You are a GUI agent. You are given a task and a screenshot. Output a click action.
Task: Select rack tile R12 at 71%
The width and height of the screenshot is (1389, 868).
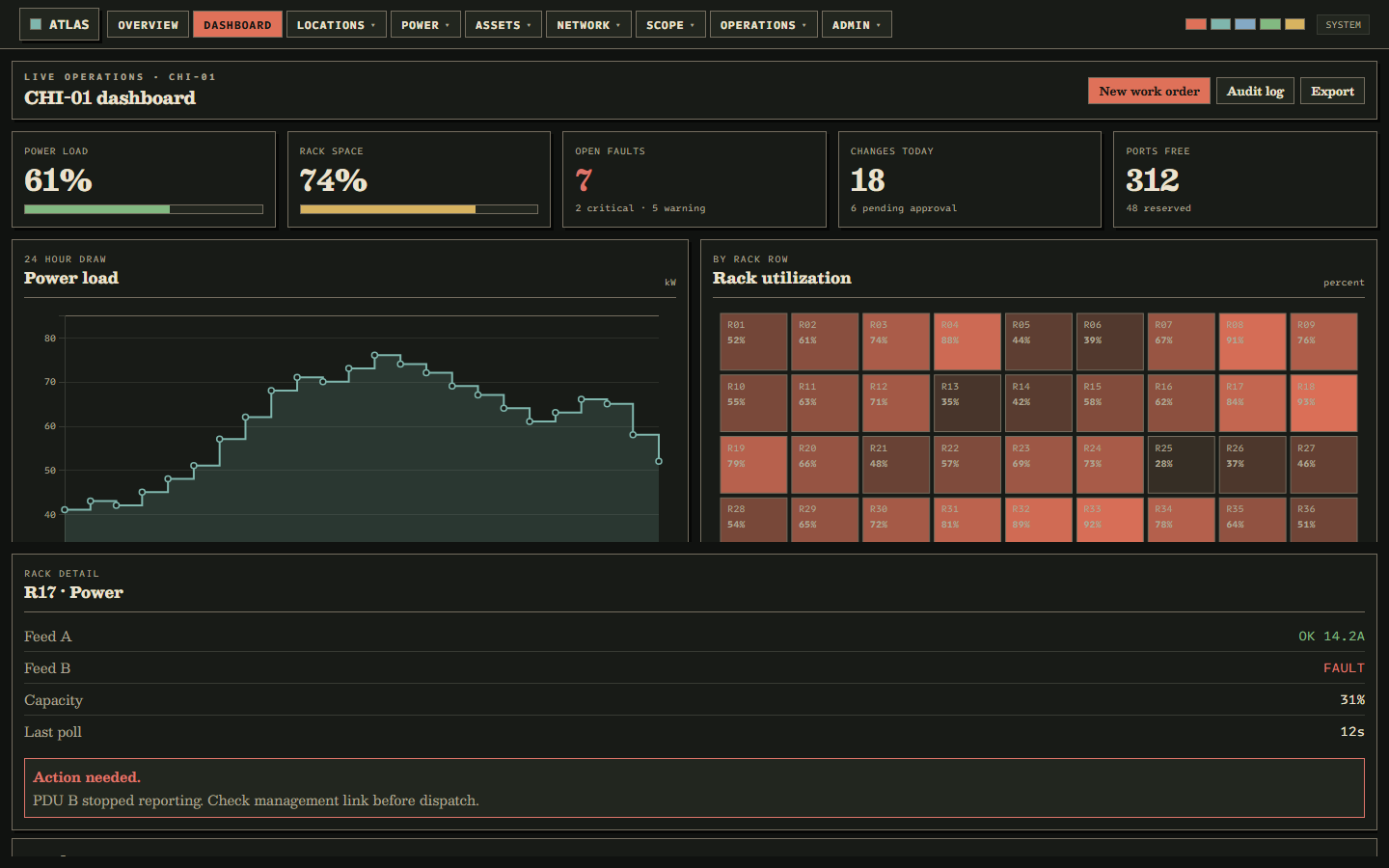coord(896,403)
